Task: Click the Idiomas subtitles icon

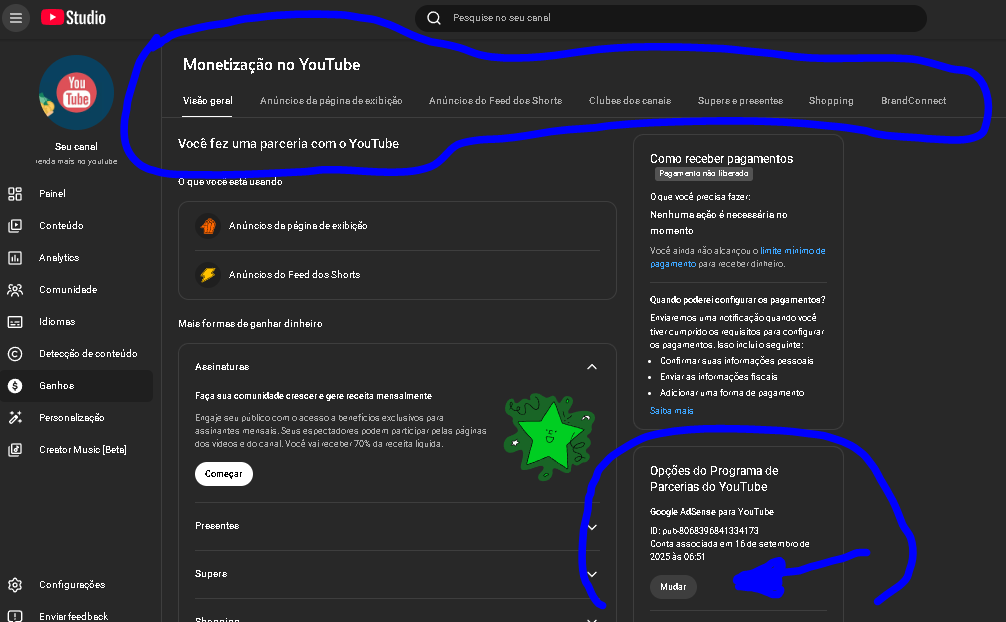Action: tap(15, 322)
